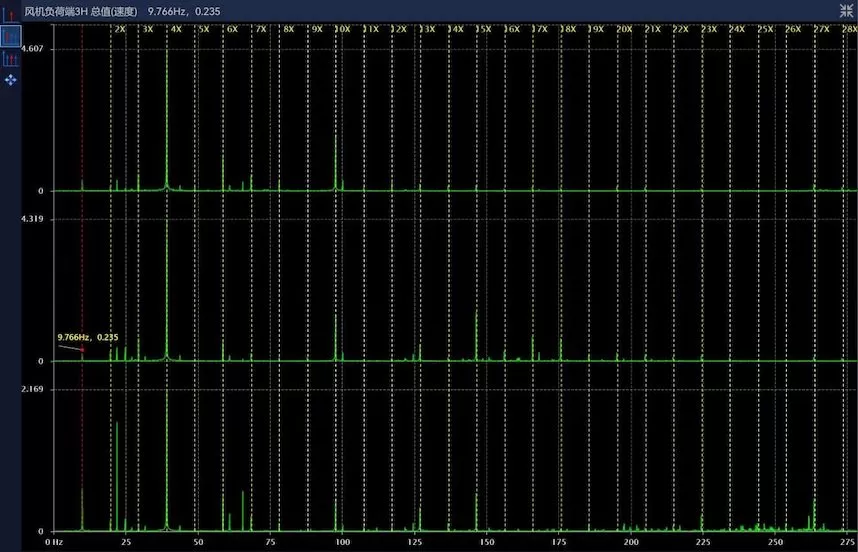Click the 0 Hz label on frequency axis
The image size is (858, 552).
tap(55, 541)
